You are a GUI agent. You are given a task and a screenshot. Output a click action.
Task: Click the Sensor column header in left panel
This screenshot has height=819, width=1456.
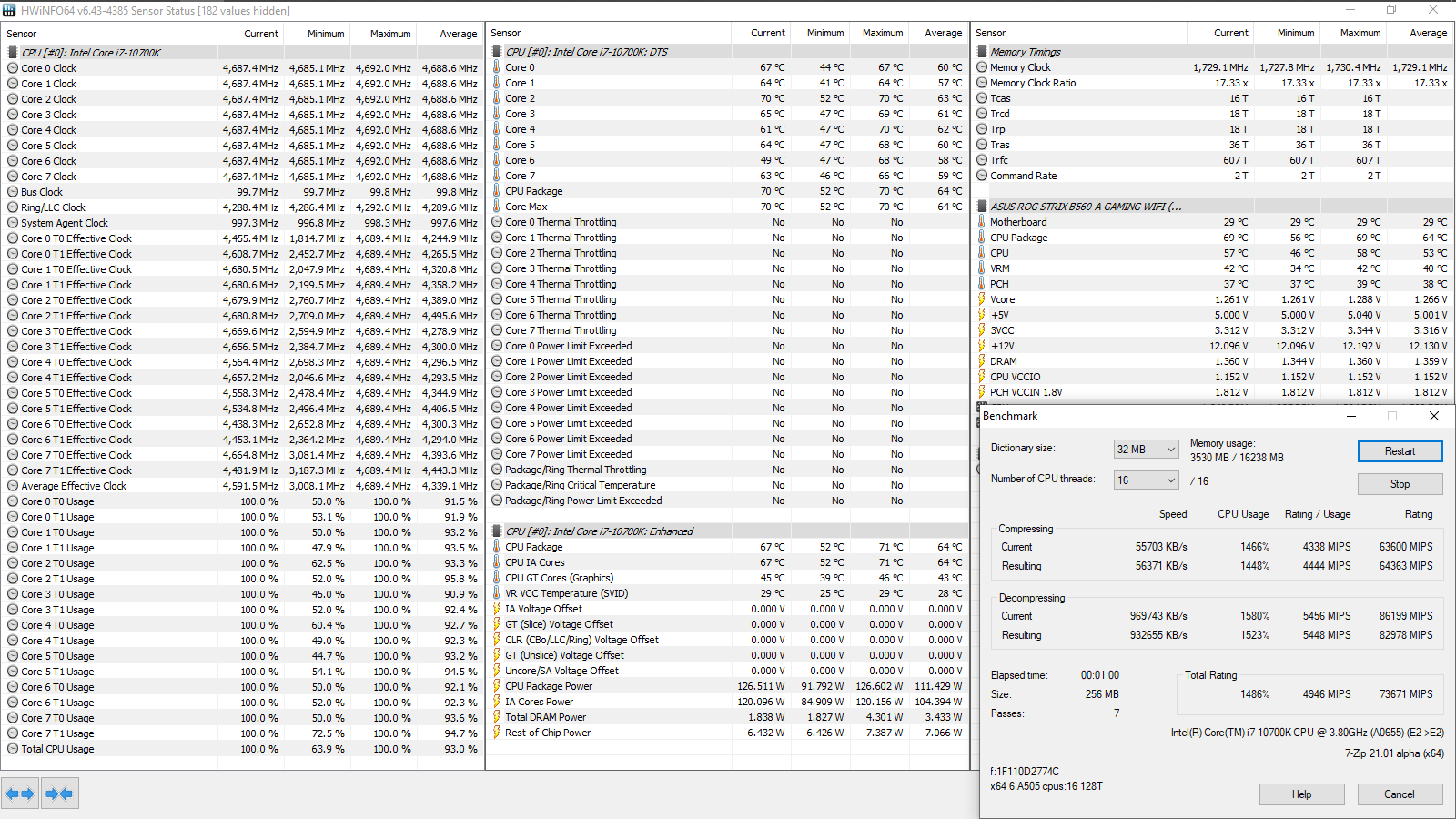point(109,34)
